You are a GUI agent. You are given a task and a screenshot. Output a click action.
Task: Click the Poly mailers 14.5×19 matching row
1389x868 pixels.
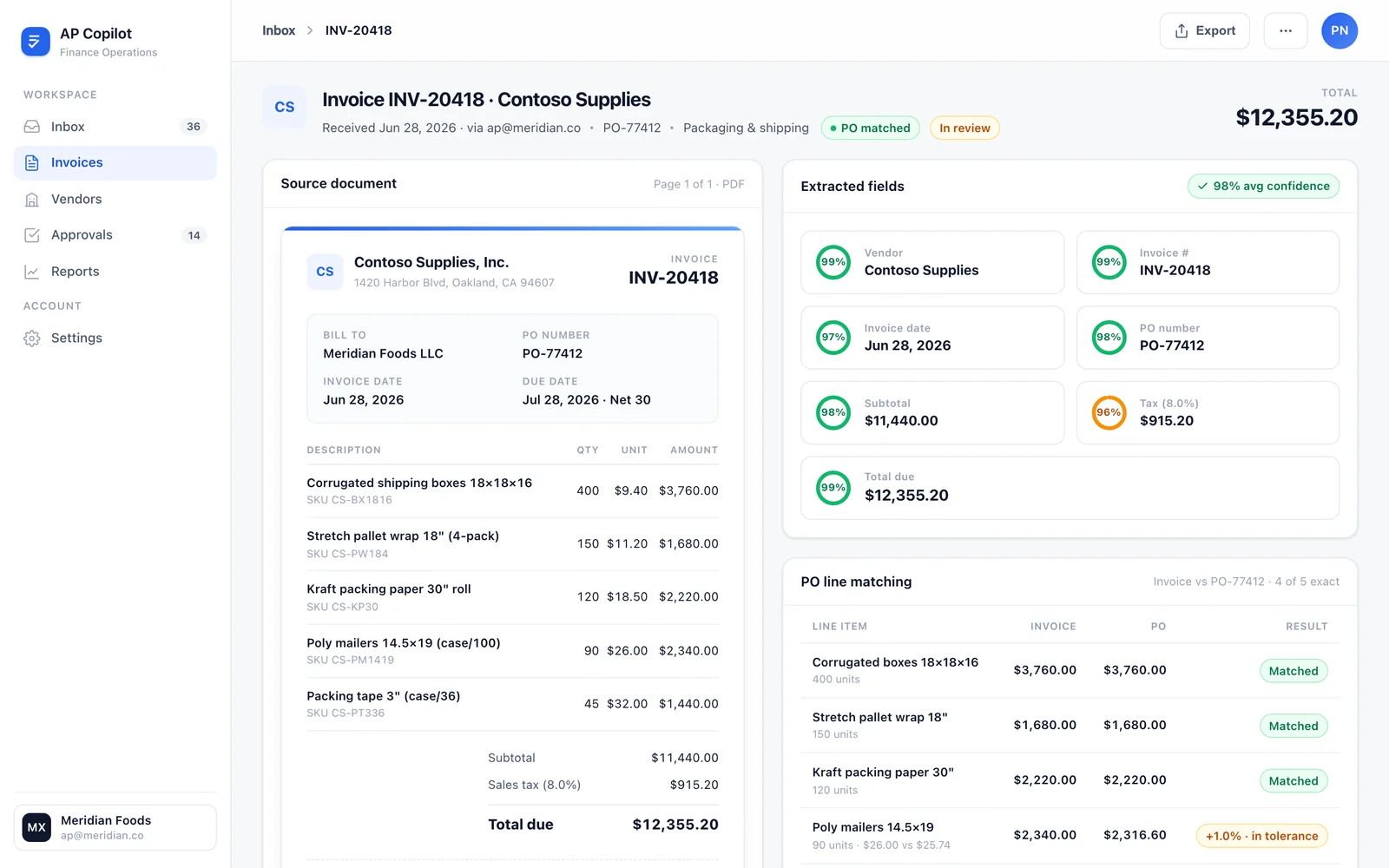[1070, 836]
